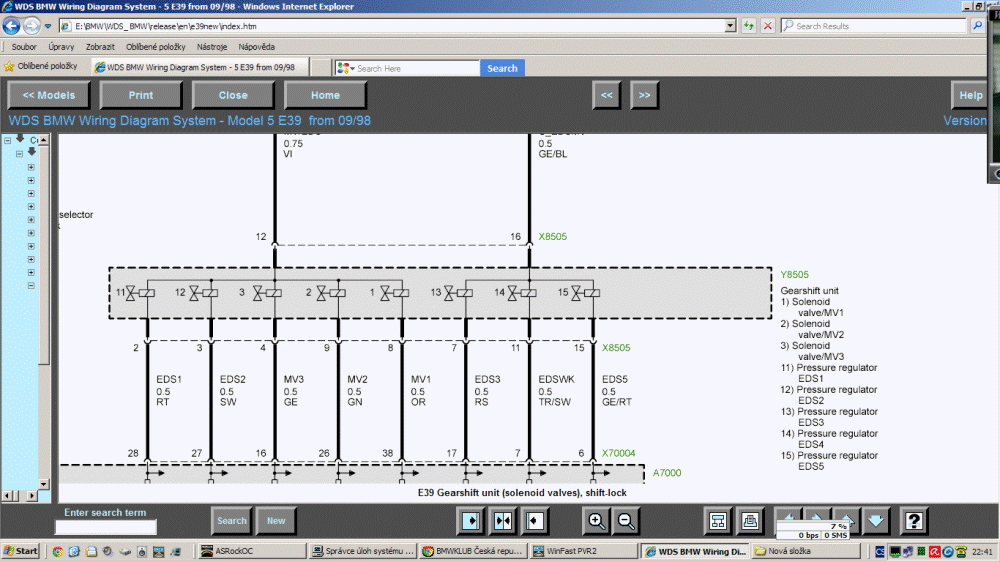
Task: Open the Oblíbené položky menu
Action: (x=156, y=47)
